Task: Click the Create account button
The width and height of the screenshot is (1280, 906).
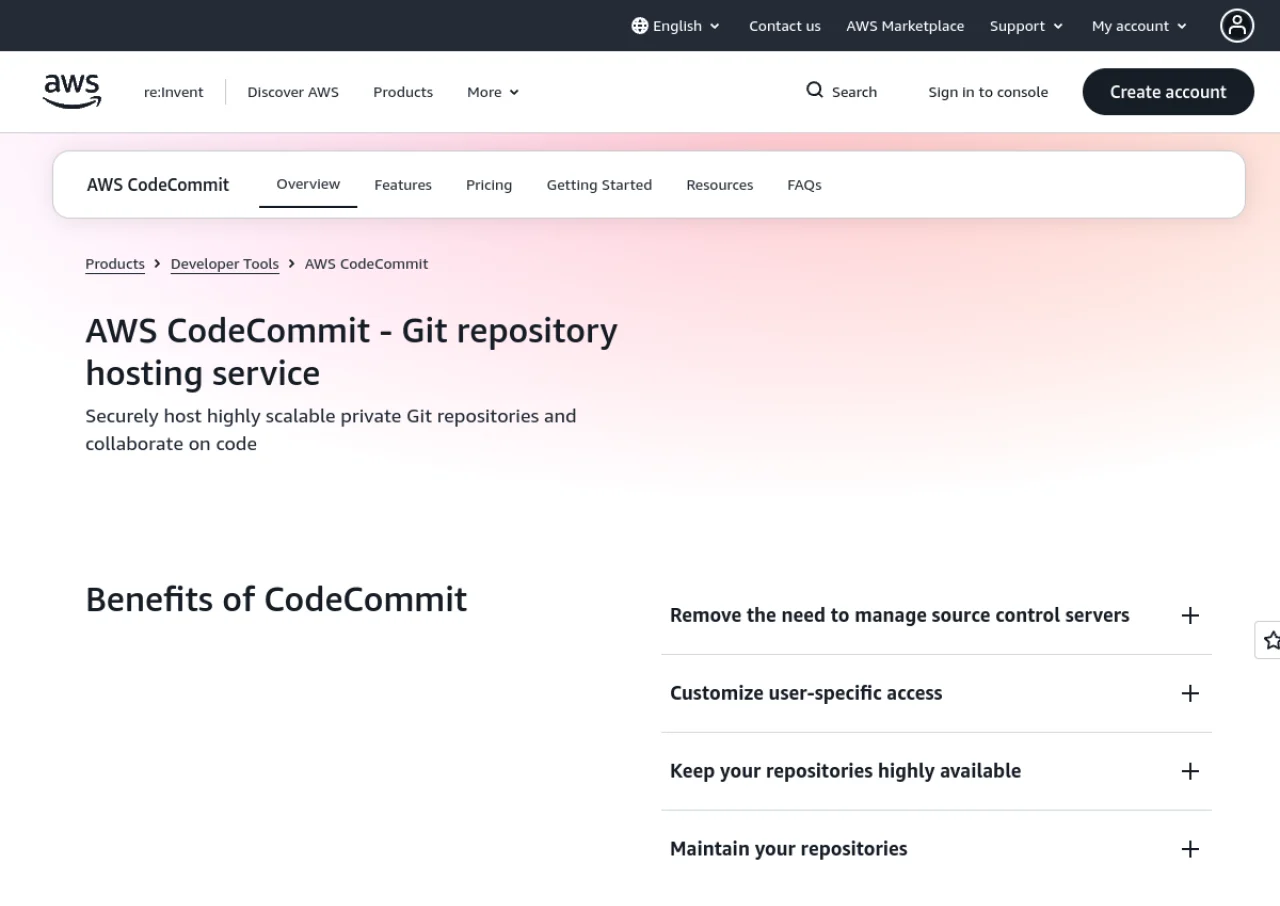Action: pos(1168,92)
